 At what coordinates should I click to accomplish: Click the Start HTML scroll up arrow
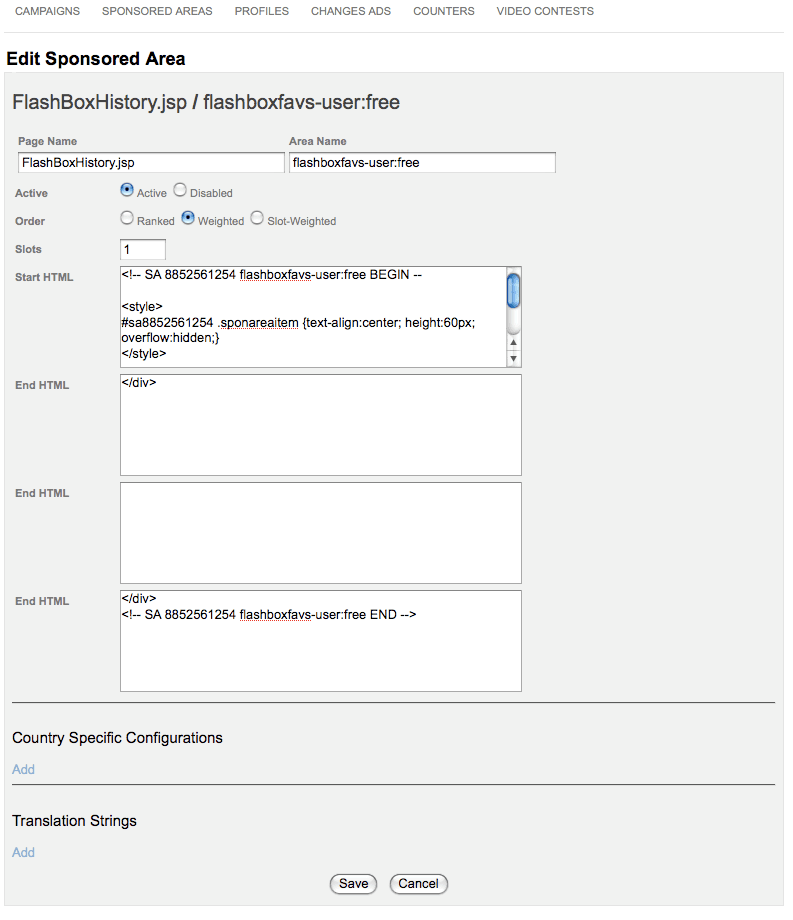click(513, 342)
